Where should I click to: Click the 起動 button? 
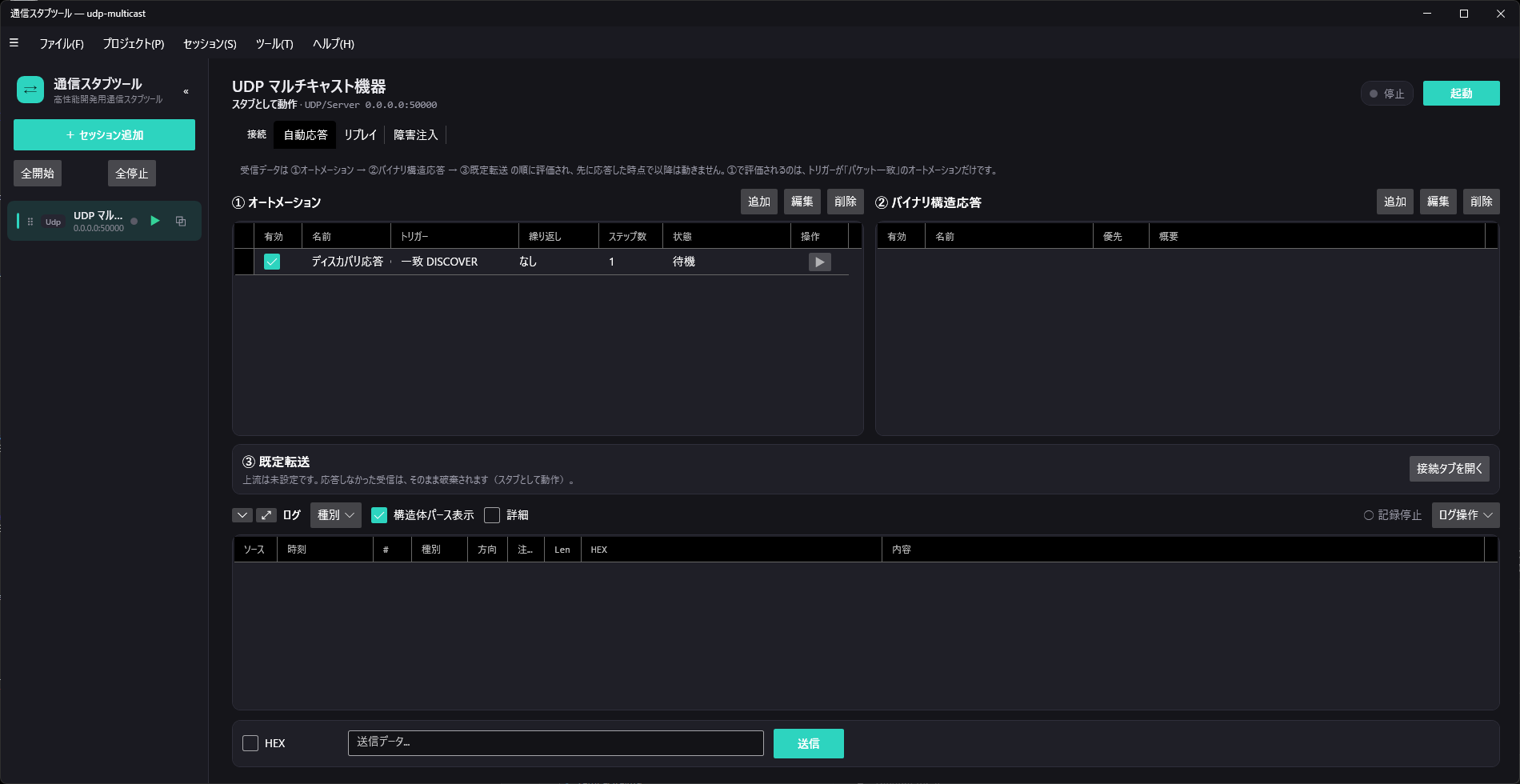coord(1462,93)
